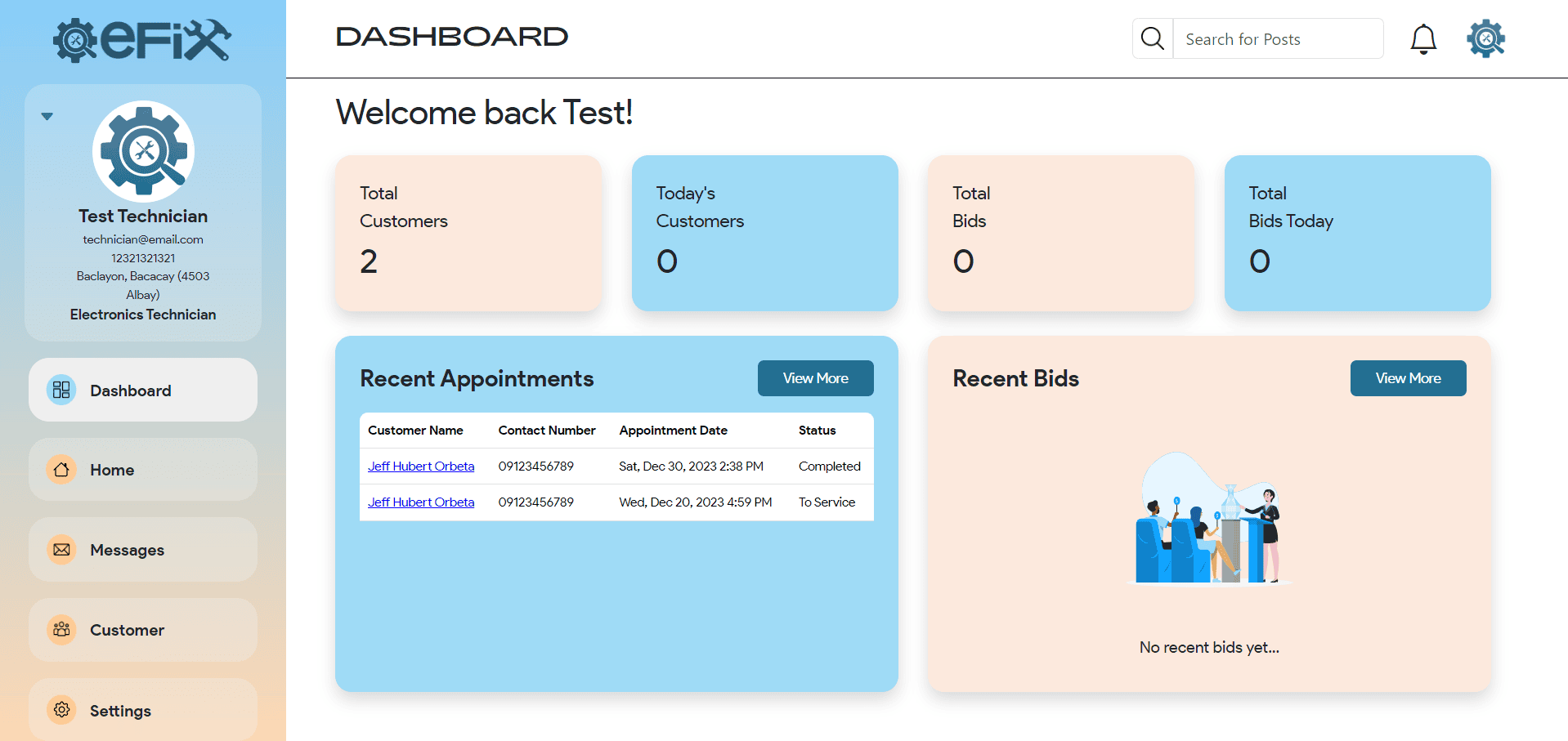Click the Messages envelope icon

61,550
